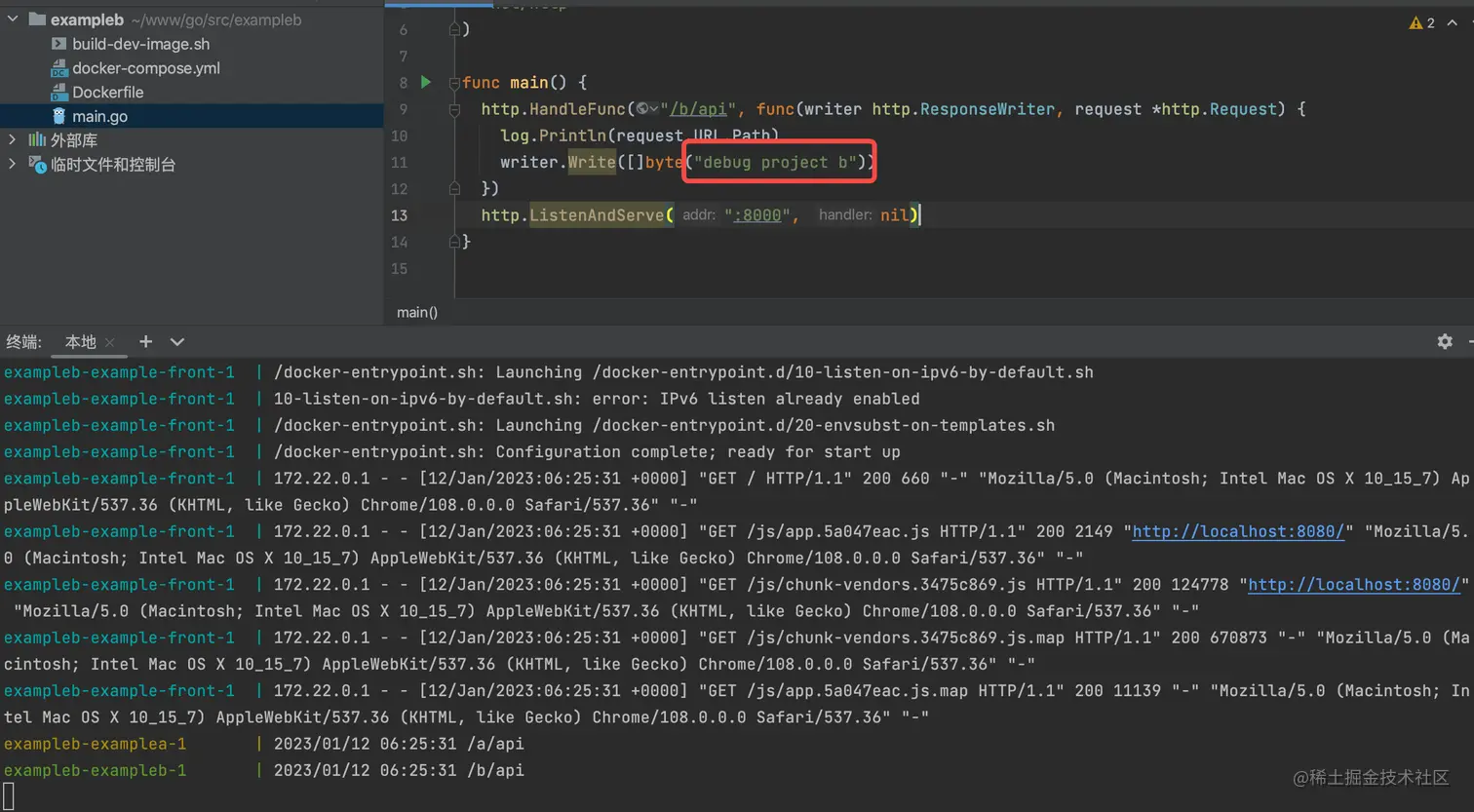This screenshot has height=812, width=1474.
Task: Click the 临时文件和控制台 scratches icon
Action: point(37,164)
